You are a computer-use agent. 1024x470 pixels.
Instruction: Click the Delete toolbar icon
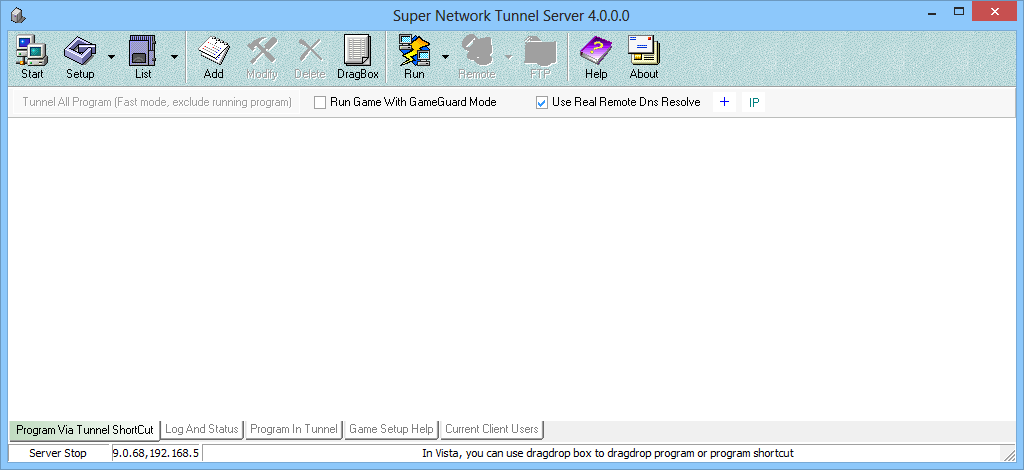[x=310, y=57]
